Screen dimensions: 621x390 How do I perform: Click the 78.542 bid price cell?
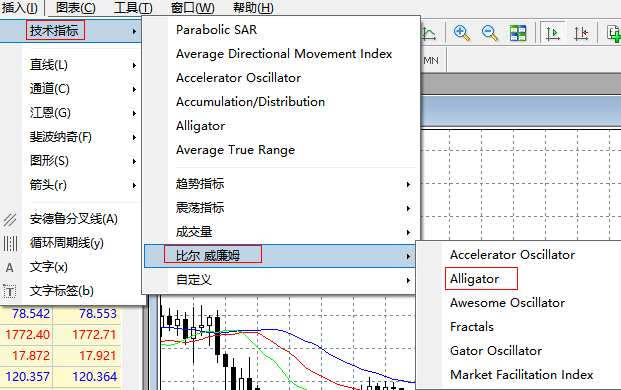(27, 314)
